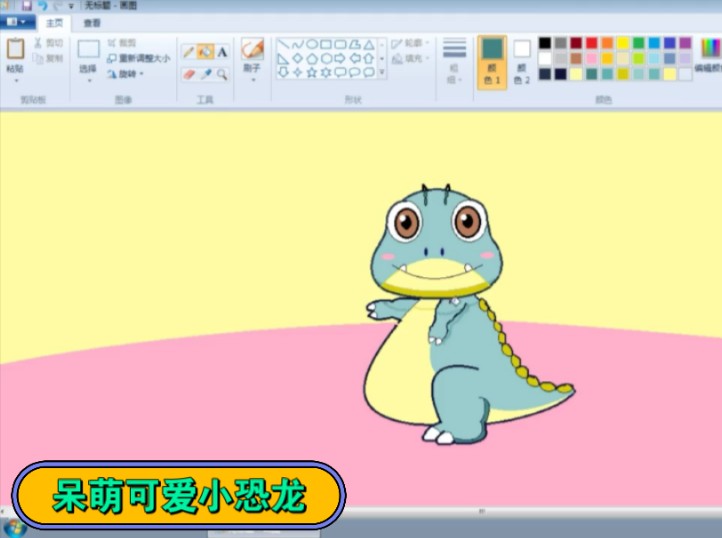Activate the Color 1 (颜色 1) selector

[492, 62]
